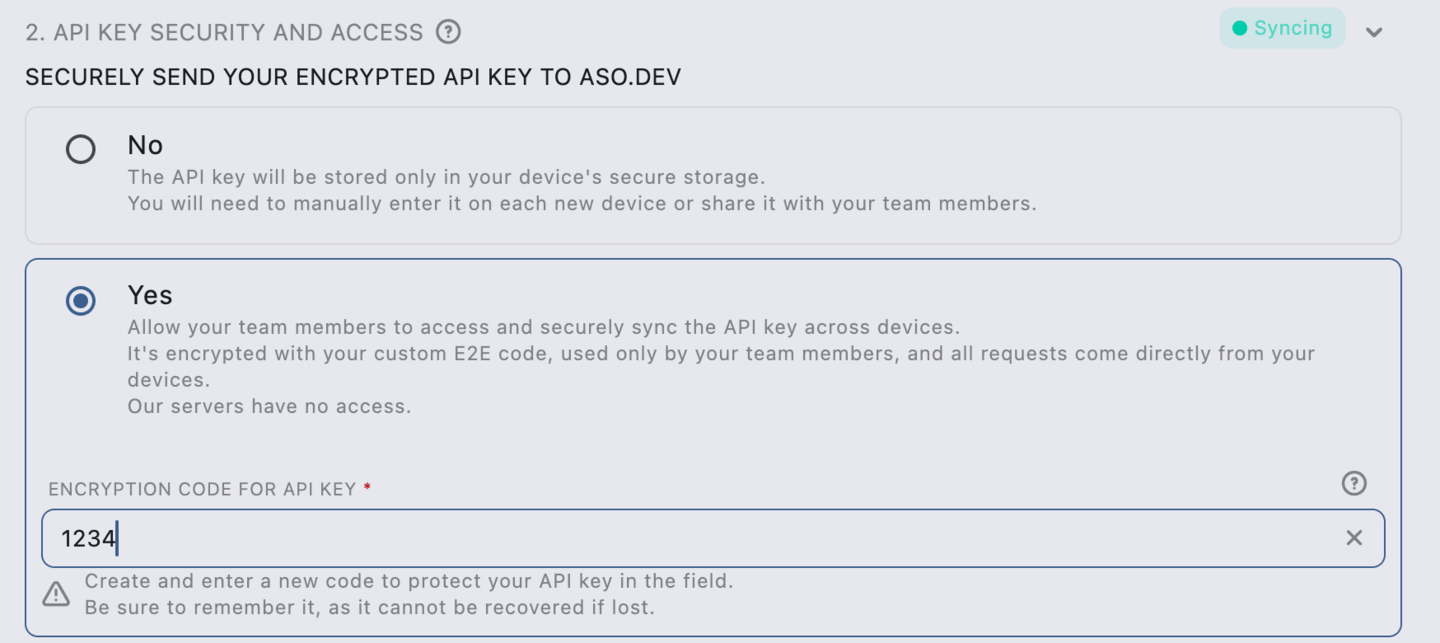
Task: Select the Yes radio button
Action: point(81,300)
